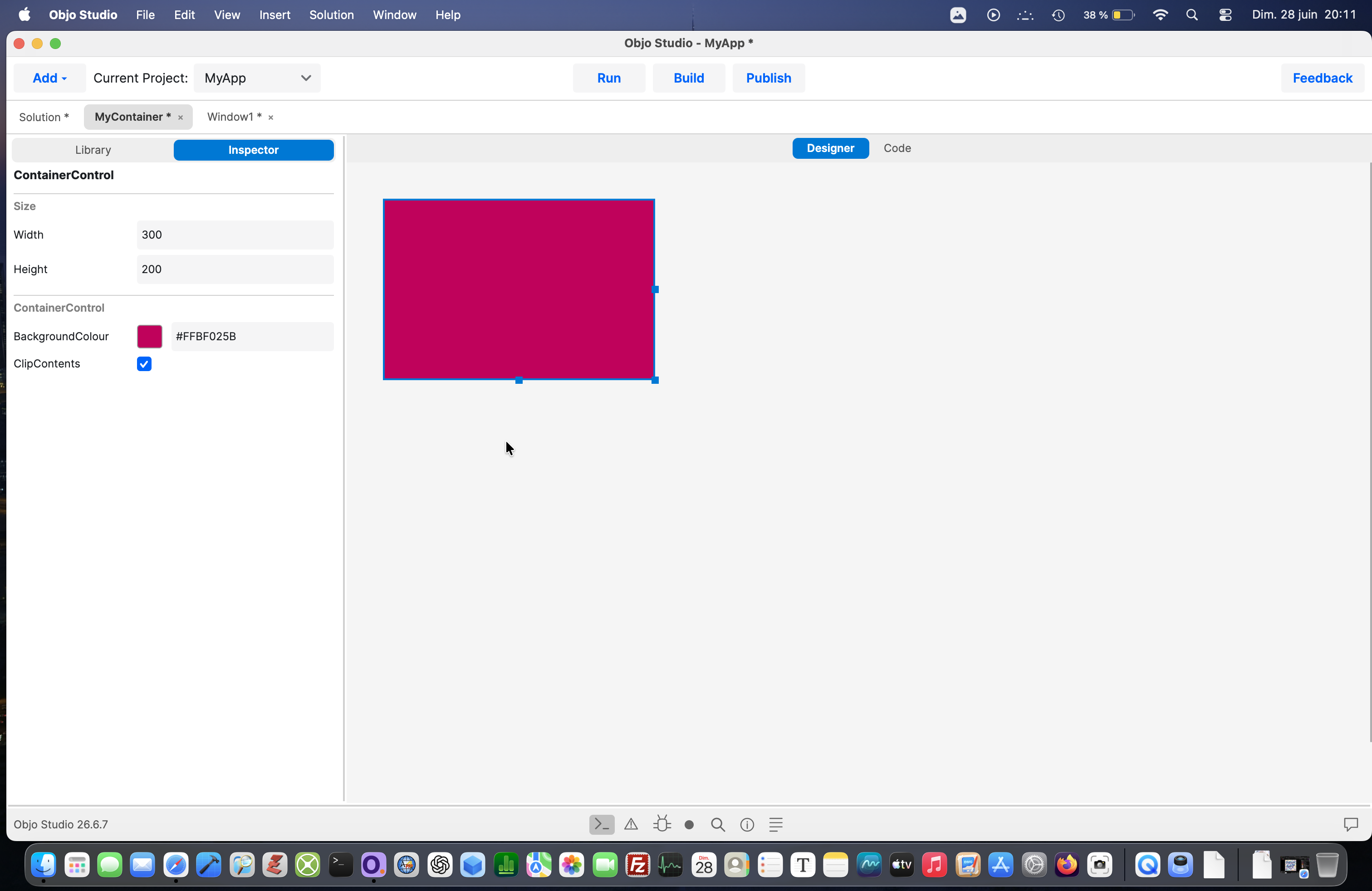
Task: Open Control Centre in menu bar
Action: [x=1225, y=15]
